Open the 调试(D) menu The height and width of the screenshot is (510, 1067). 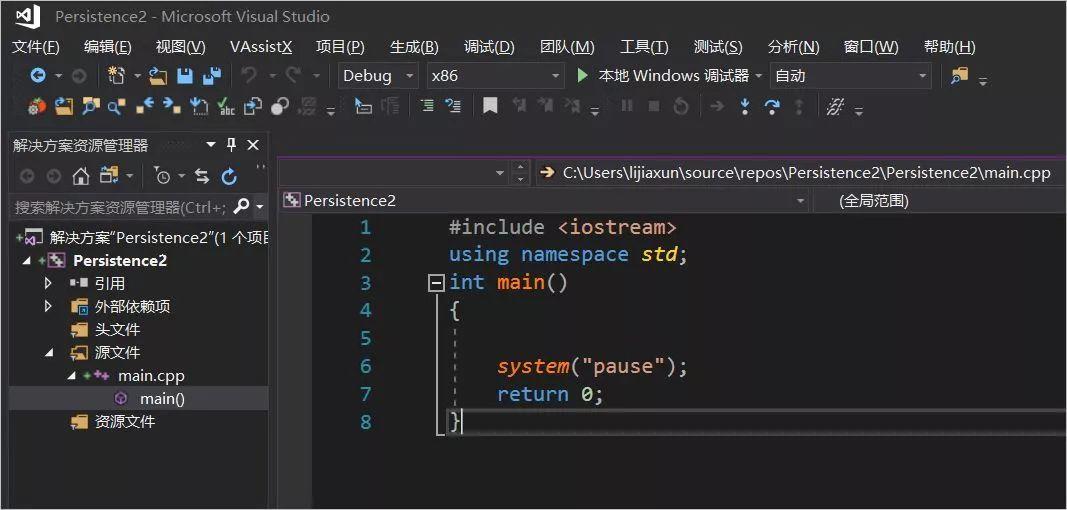[x=489, y=47]
